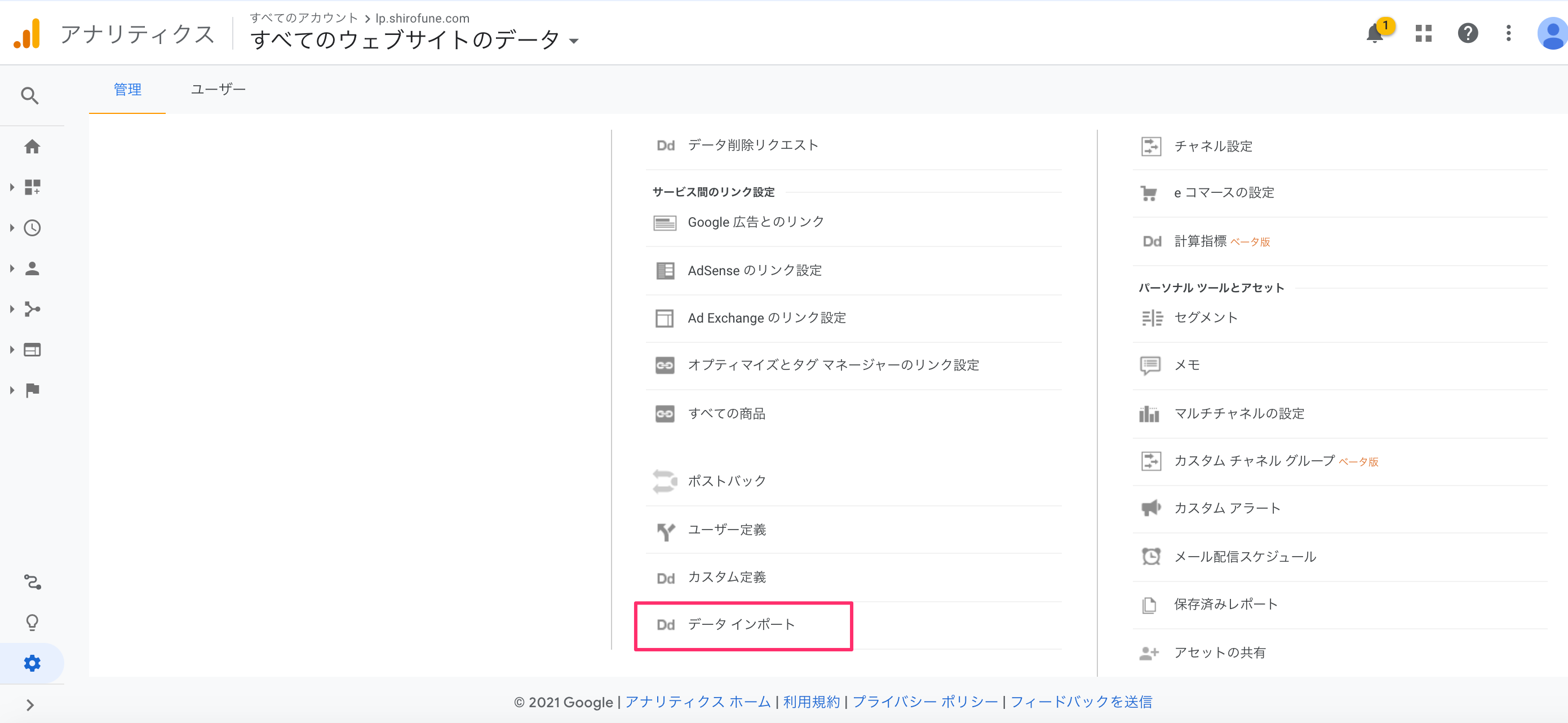Image resolution: width=1568 pixels, height=723 pixels.
Task: Go to Home in the sidebar
Action: 32,146
